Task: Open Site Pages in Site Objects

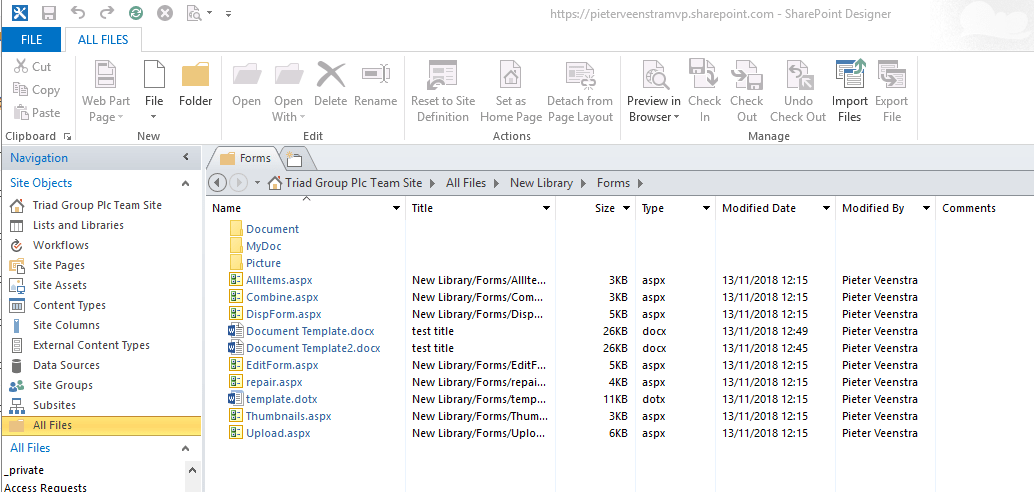Action: pyautogui.click(x=59, y=265)
